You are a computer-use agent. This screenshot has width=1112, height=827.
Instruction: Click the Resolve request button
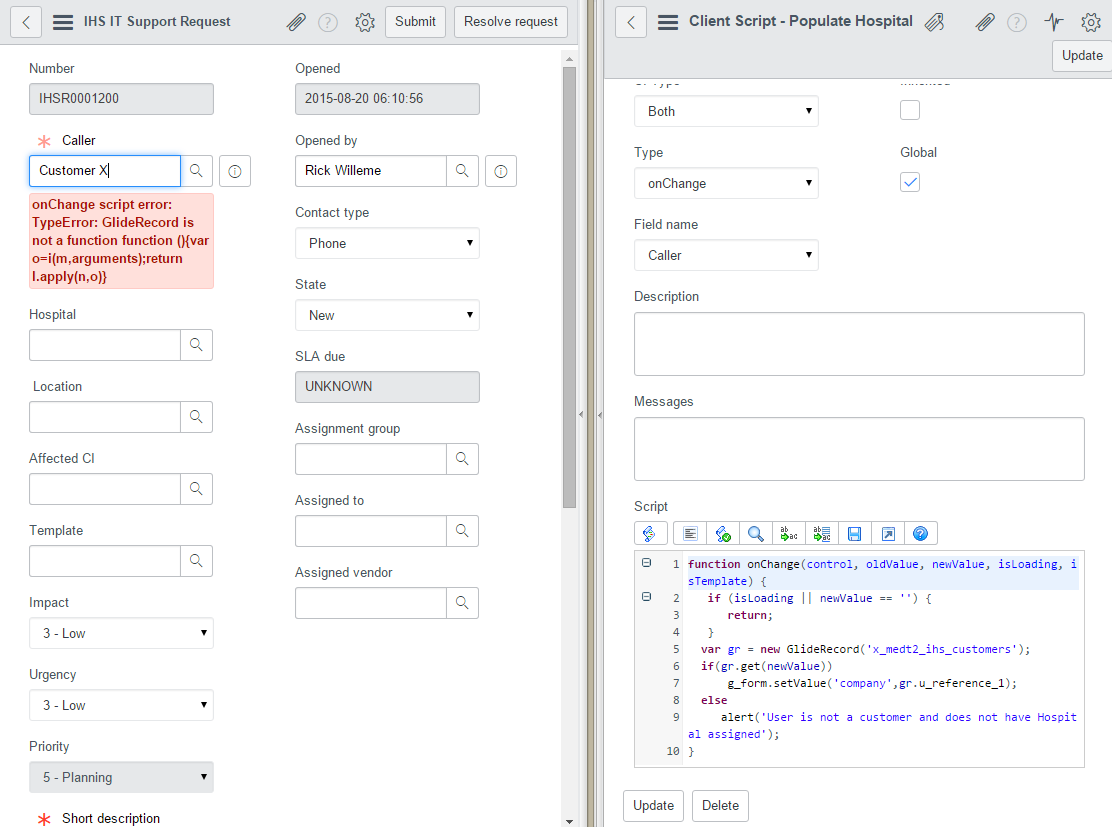[x=511, y=22]
